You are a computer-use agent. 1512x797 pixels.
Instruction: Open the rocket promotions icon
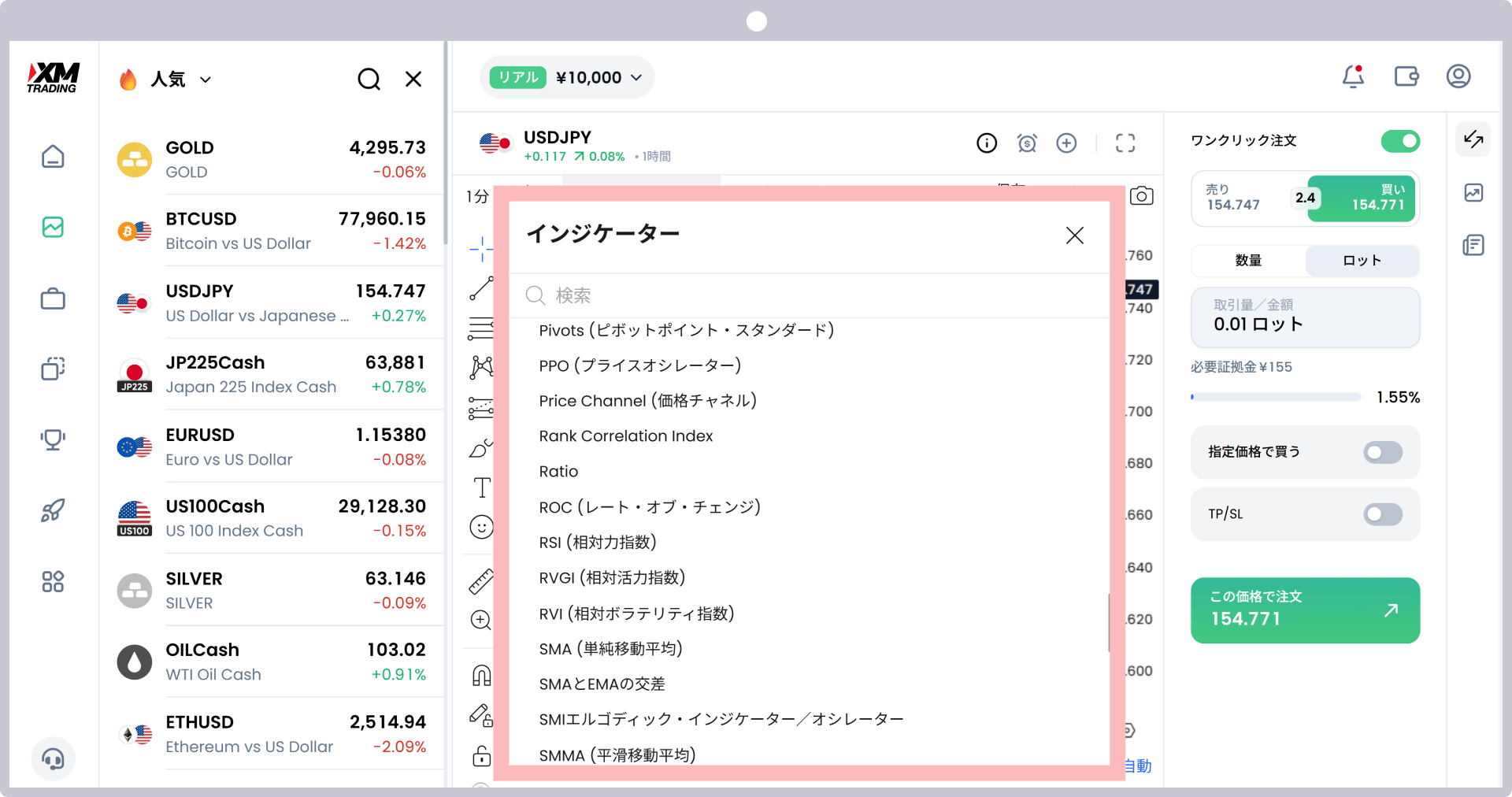(53, 510)
